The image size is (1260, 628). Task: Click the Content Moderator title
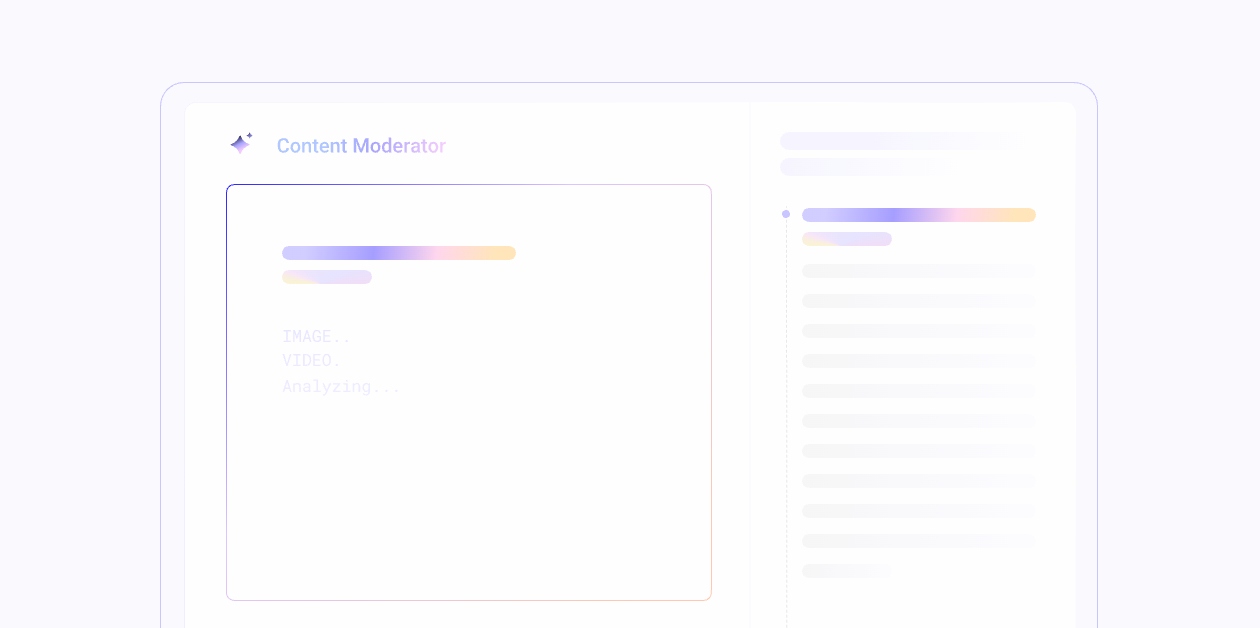coord(361,146)
